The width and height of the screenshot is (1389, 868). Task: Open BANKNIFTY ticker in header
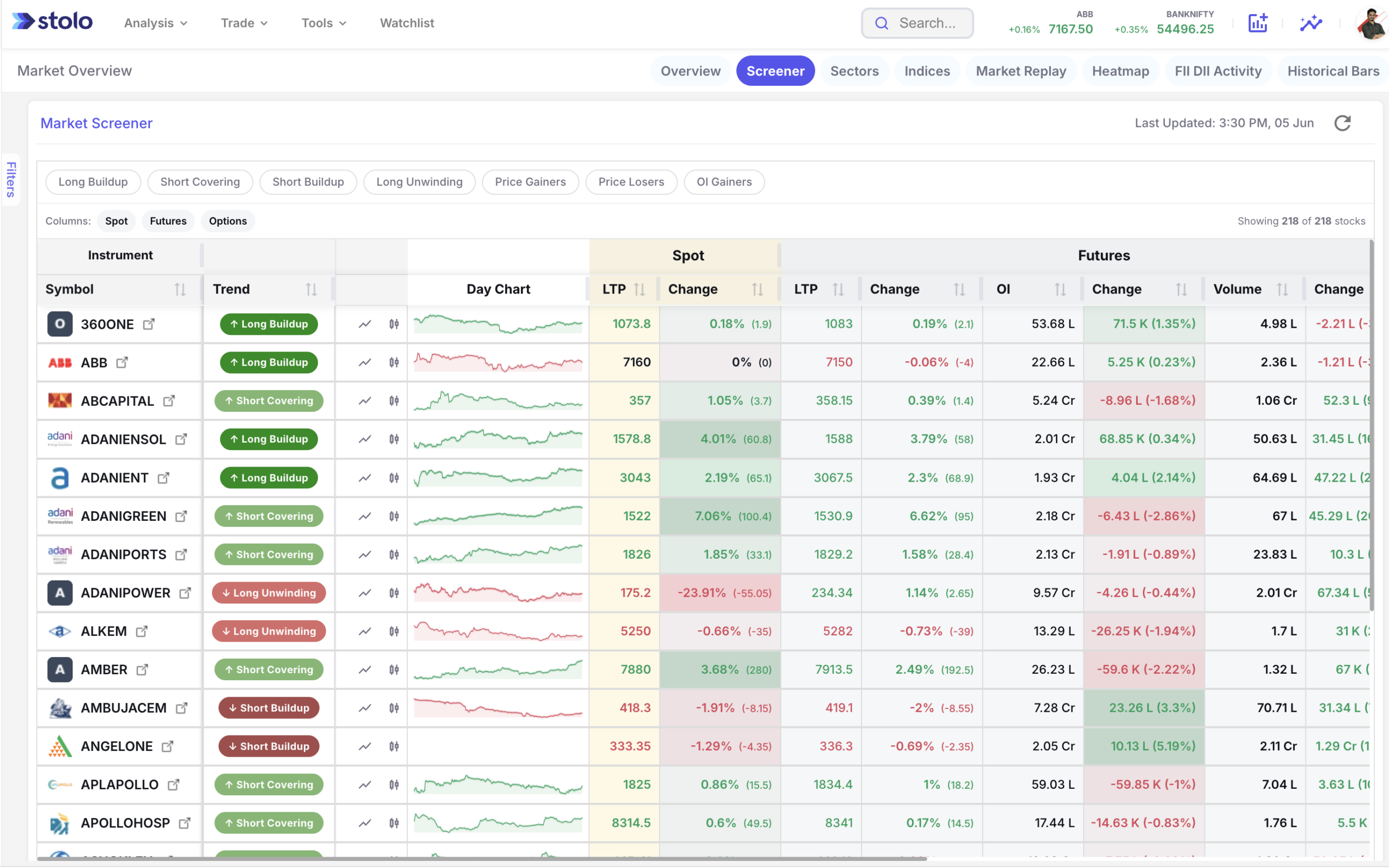coord(1164,23)
